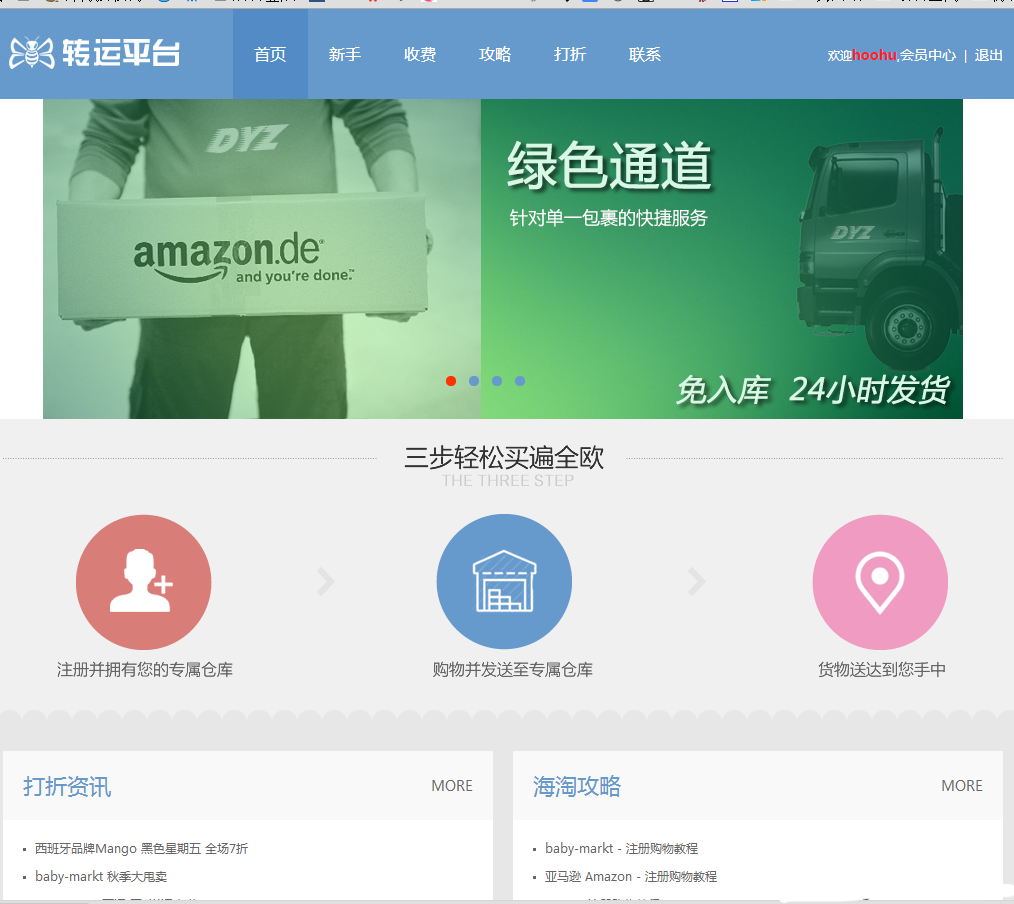This screenshot has height=904, width=1014.
Task: Open 西班牙品牌Mango 黑色星期五 article
Action: click(142, 848)
